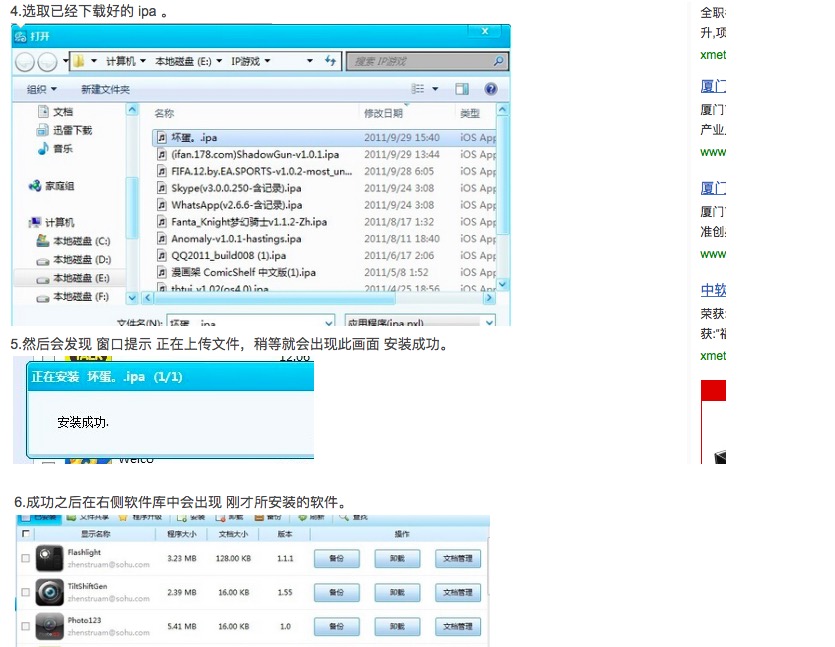Open the recent pages arrow beside the Forward button
Image resolution: width=835 pixels, height=647 pixels.
[x=65, y=61]
